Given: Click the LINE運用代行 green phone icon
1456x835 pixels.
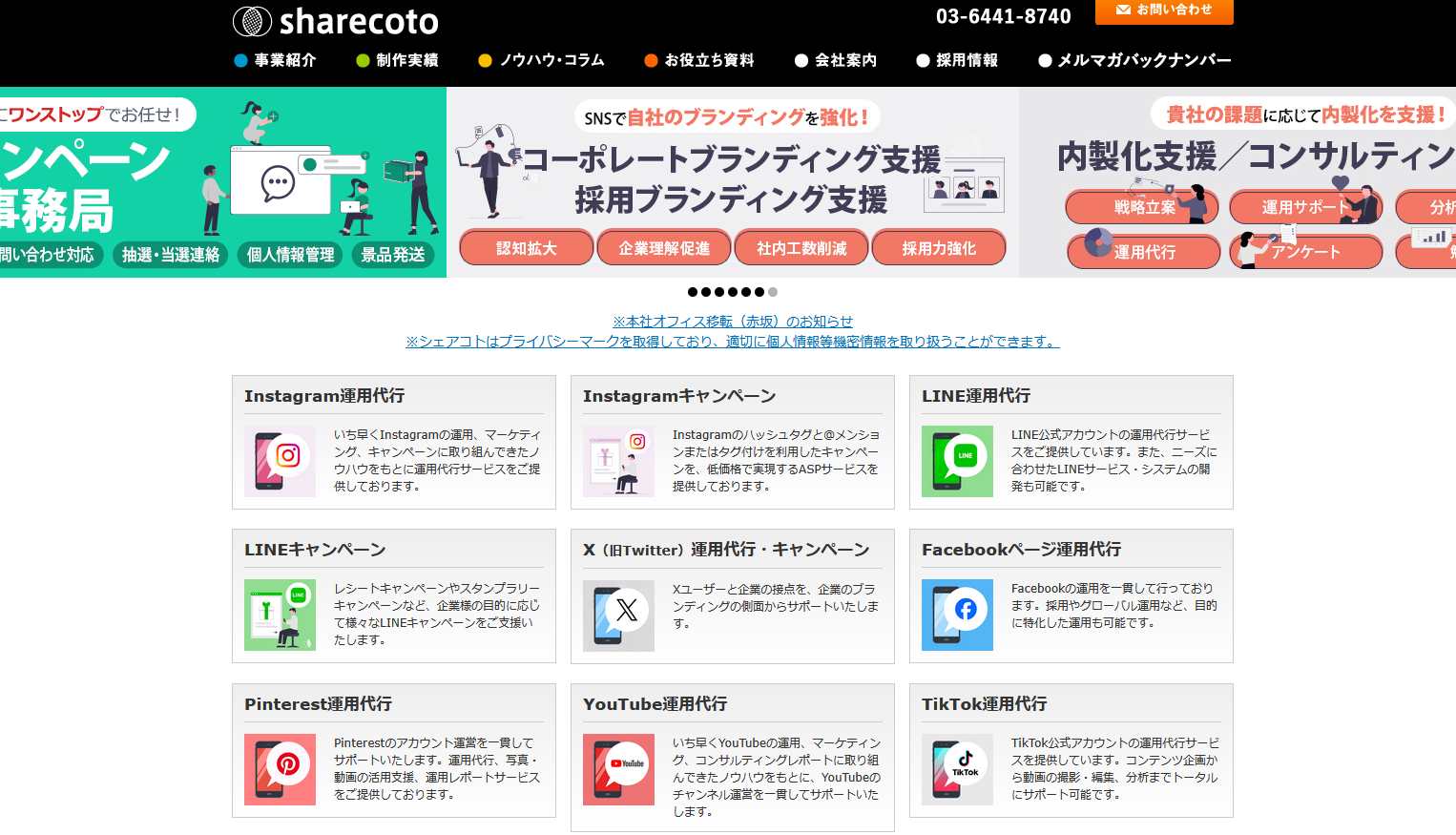Looking at the screenshot, I should 957,462.
